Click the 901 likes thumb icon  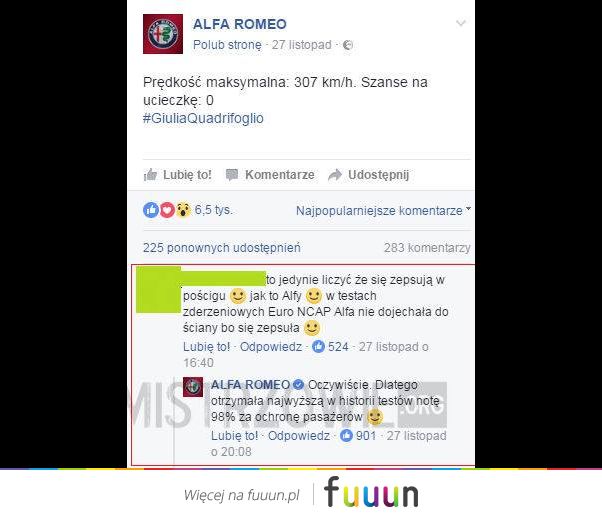click(346, 435)
